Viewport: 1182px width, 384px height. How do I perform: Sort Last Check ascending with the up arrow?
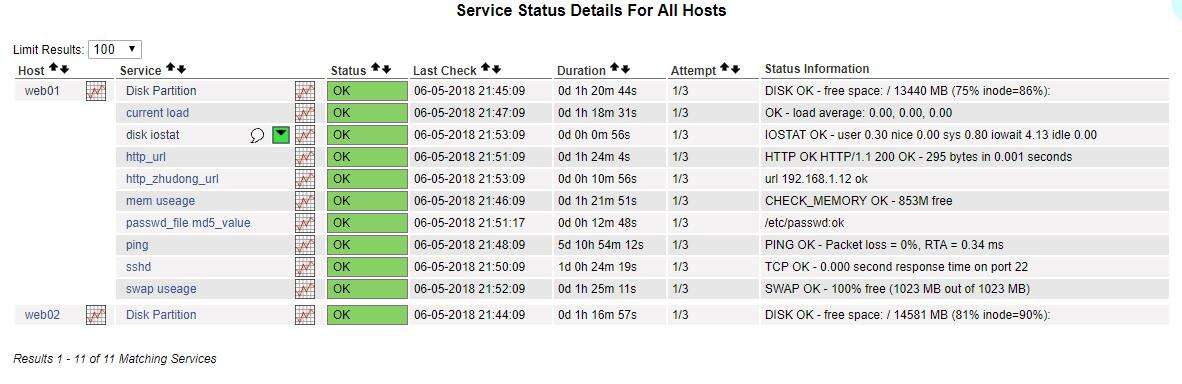pos(485,69)
